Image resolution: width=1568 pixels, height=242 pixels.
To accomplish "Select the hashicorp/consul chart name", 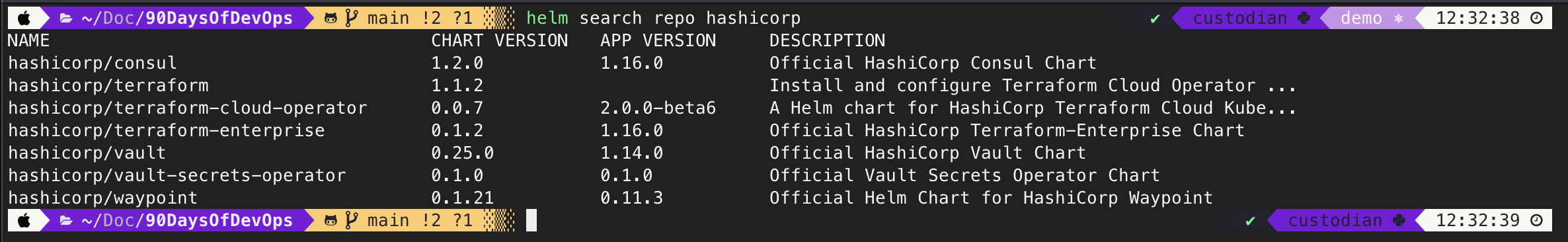I will tap(93, 63).
